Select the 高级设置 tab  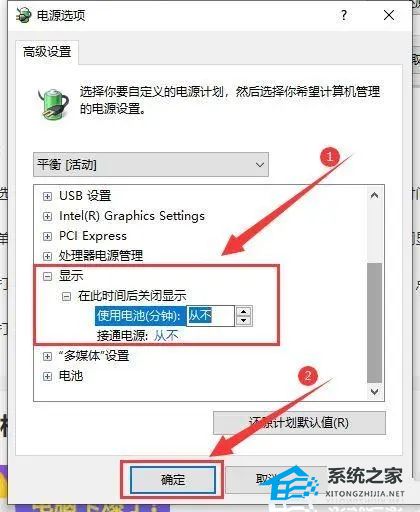(x=47, y=52)
